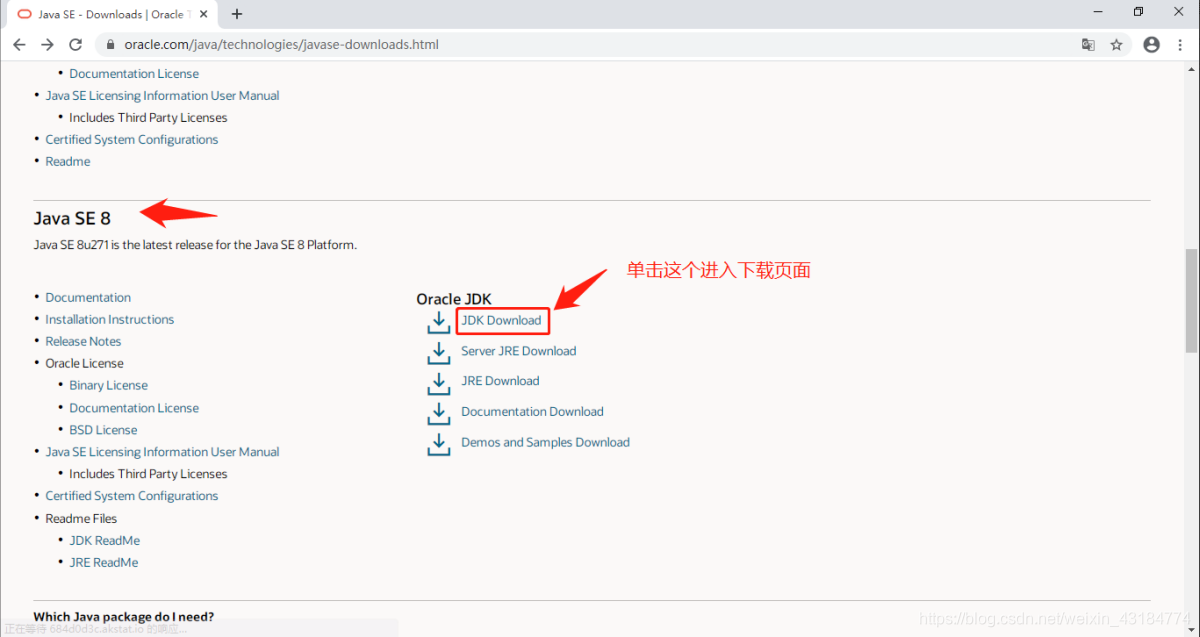The image size is (1200, 637).
Task: Click the Java SE 8 heading
Action: click(x=72, y=218)
